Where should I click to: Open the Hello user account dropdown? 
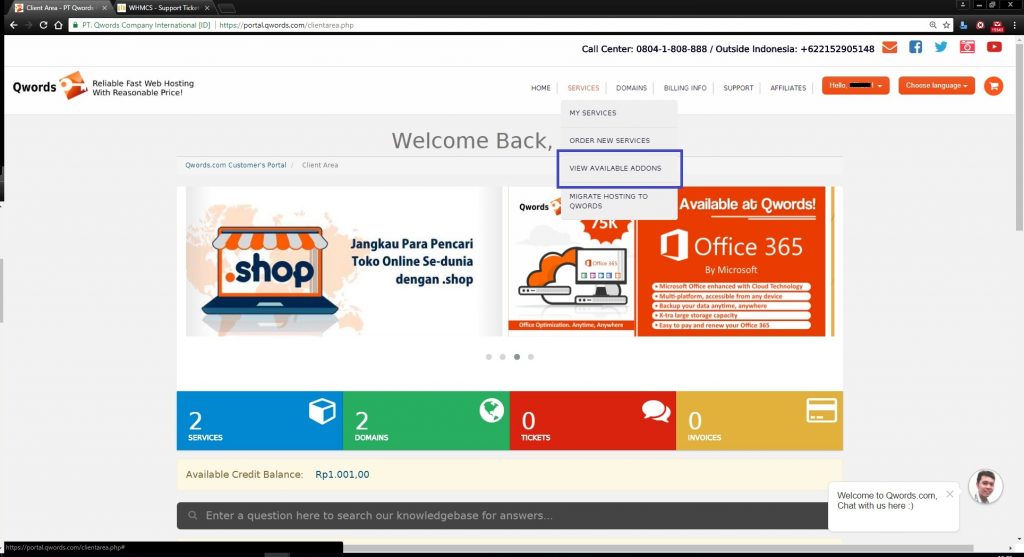(x=855, y=86)
